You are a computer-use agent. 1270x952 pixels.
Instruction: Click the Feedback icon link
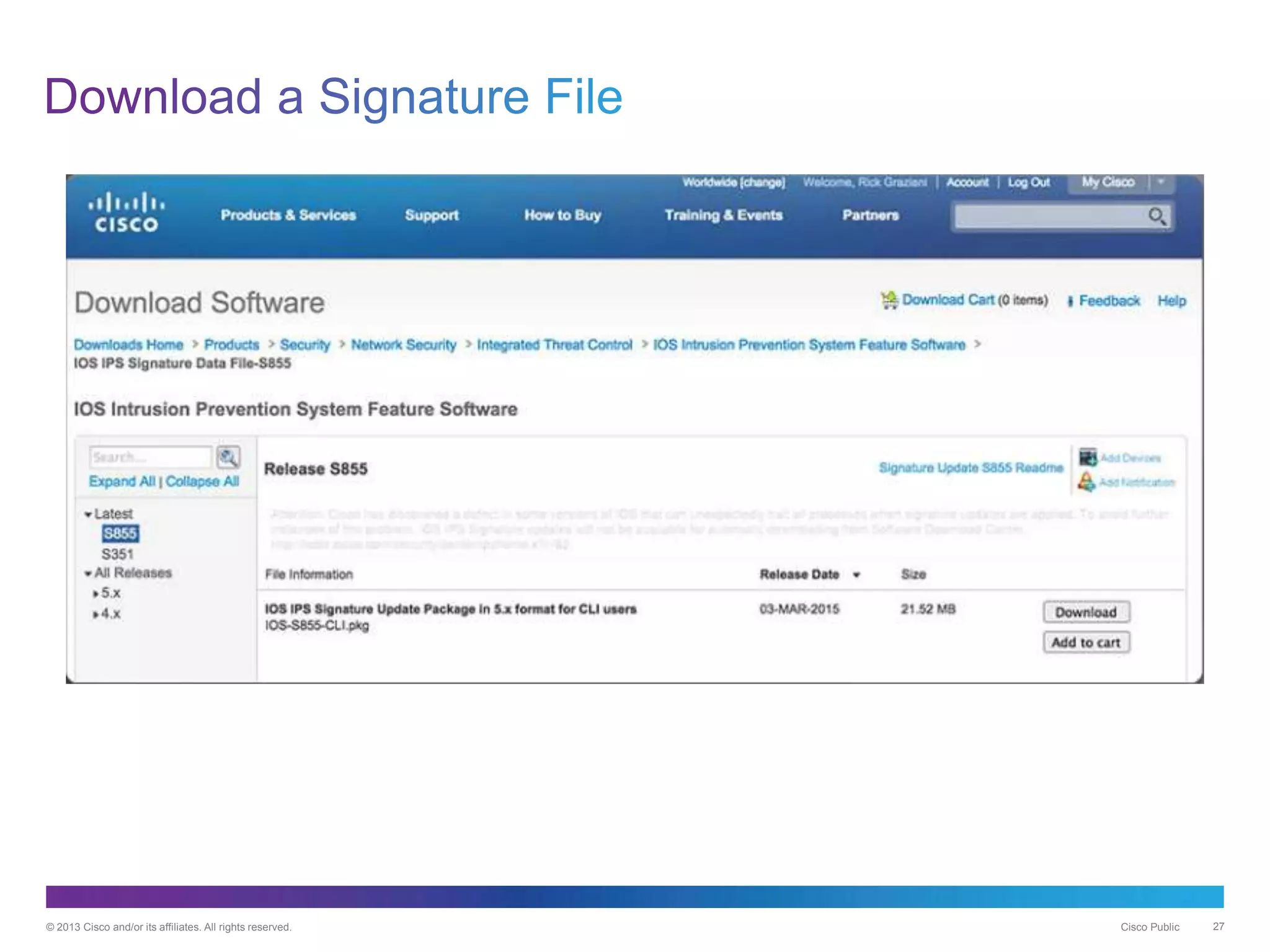pos(1070,301)
